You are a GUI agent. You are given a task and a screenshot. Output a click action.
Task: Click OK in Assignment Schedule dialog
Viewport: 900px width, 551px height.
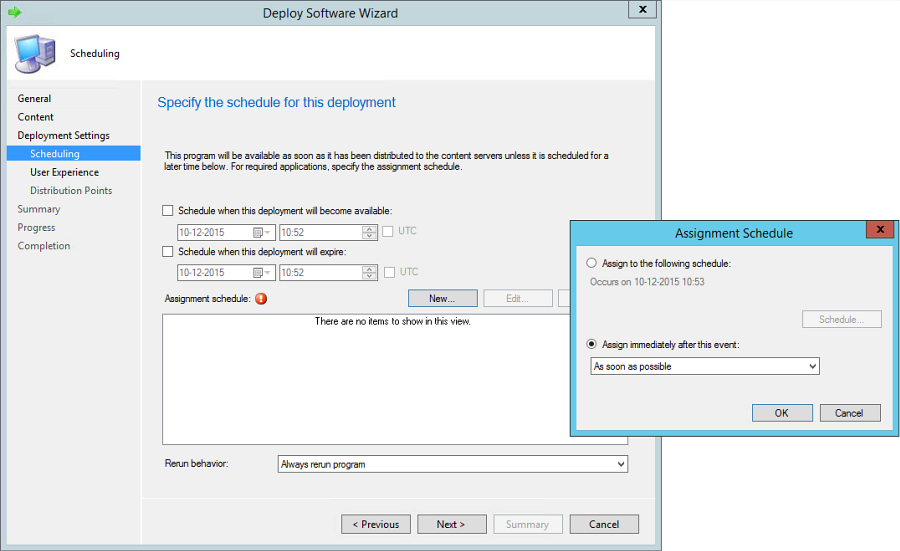781,413
